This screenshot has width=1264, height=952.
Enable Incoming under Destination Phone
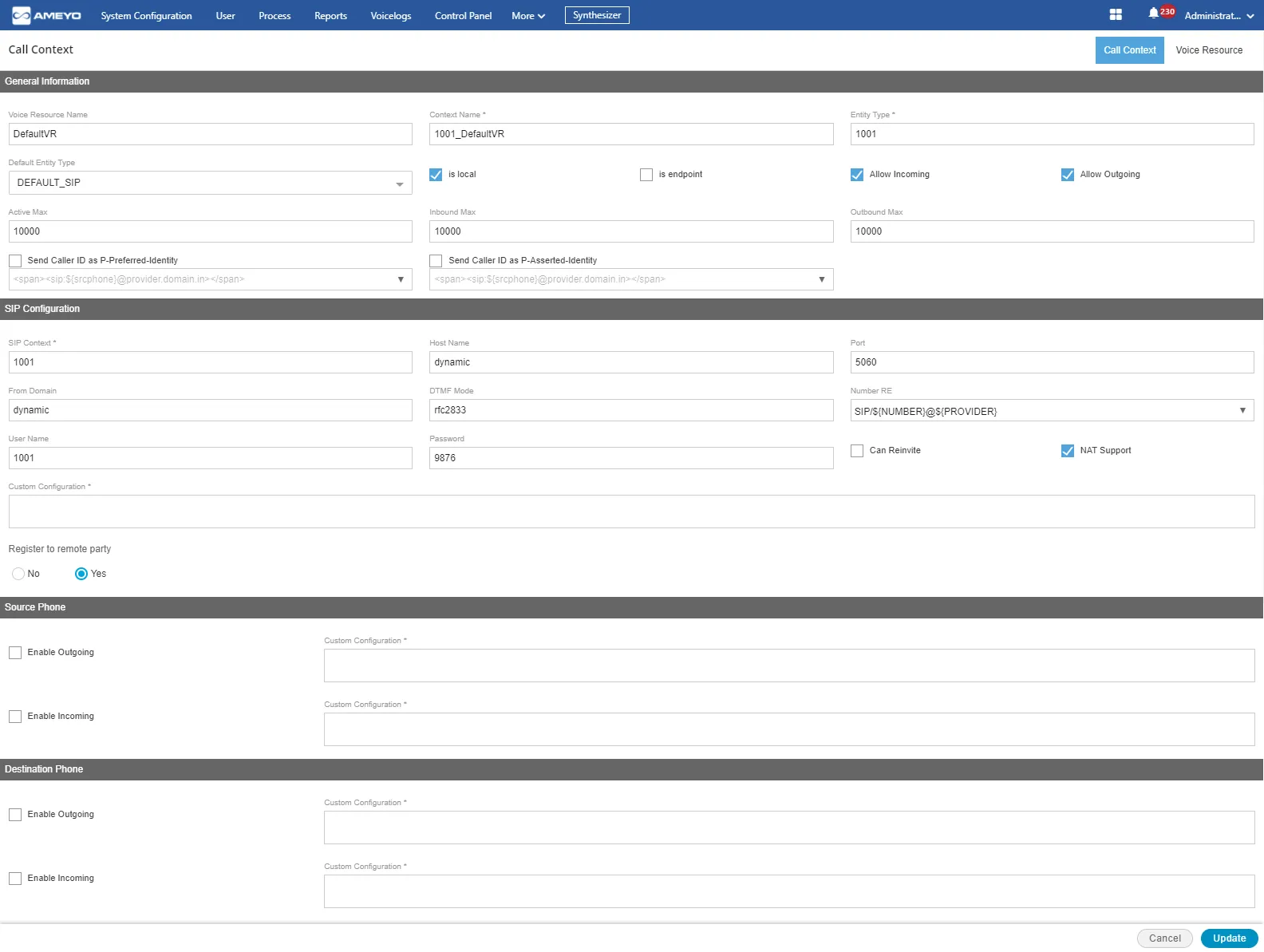(x=15, y=879)
